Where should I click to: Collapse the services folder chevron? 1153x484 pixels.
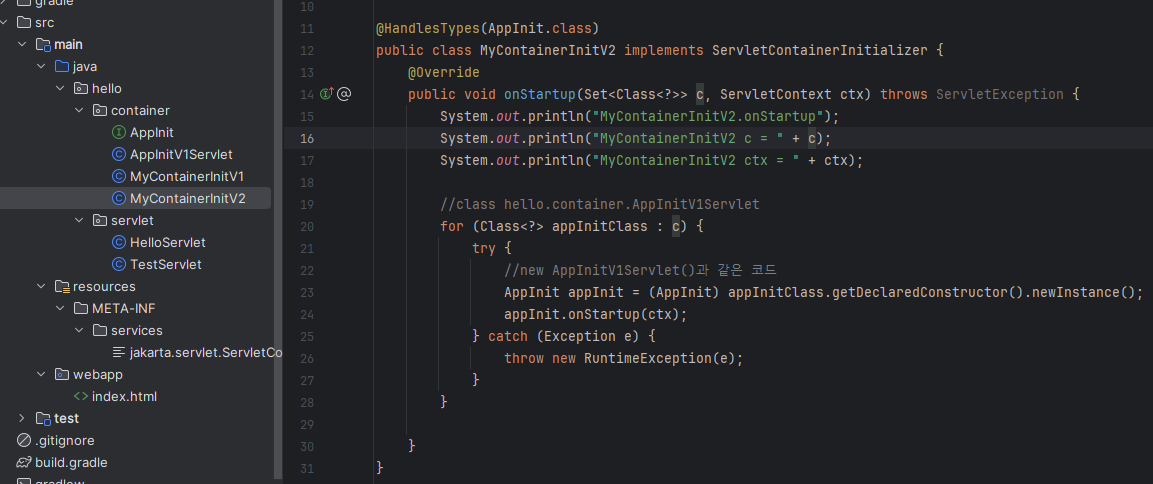coord(79,330)
